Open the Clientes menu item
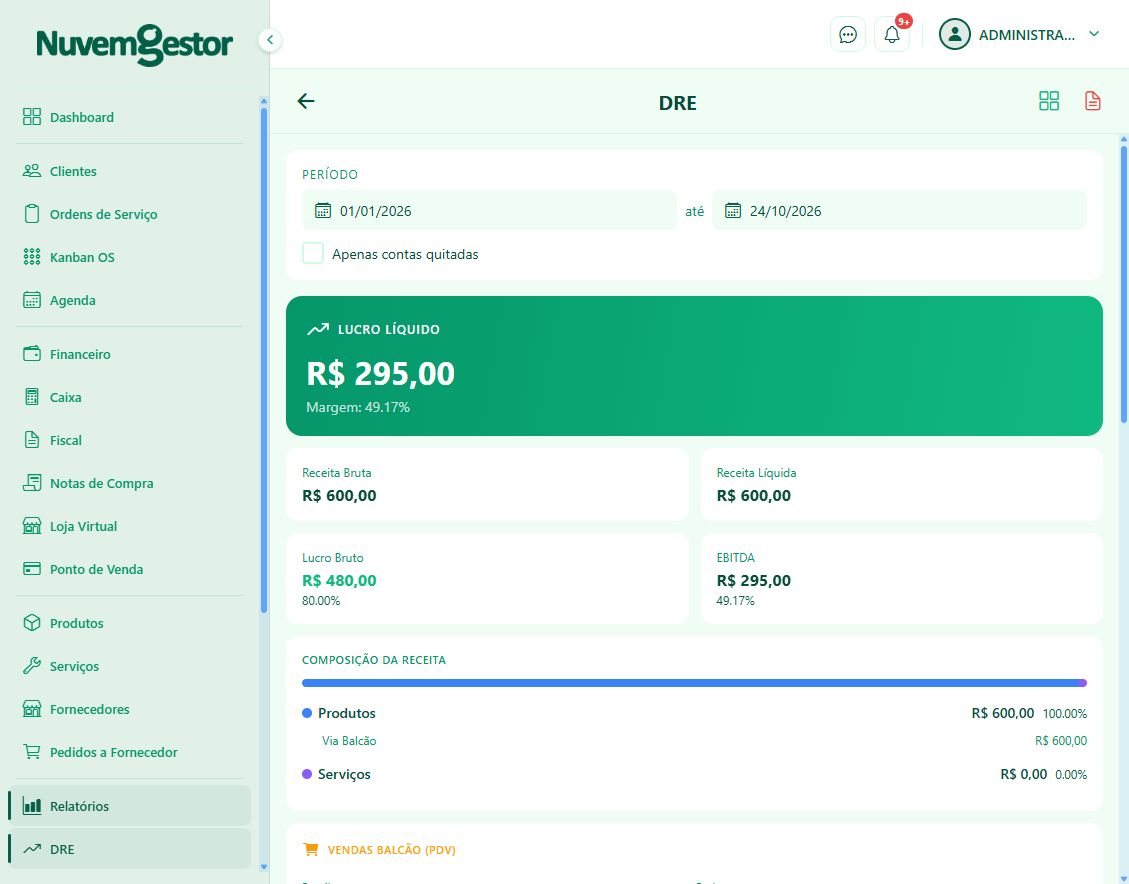 [130, 171]
